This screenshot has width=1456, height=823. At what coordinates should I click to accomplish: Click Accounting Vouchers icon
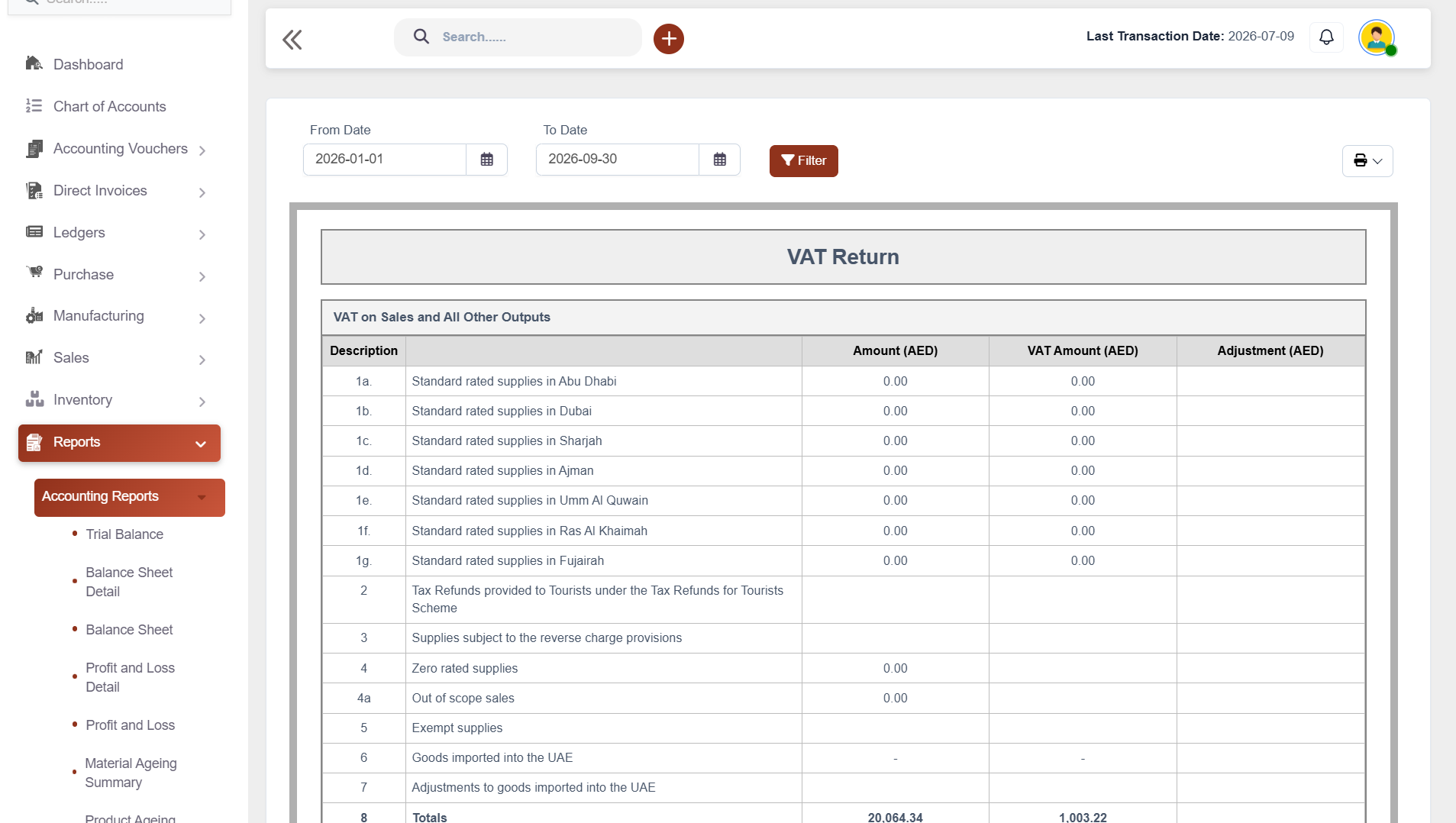click(34, 149)
